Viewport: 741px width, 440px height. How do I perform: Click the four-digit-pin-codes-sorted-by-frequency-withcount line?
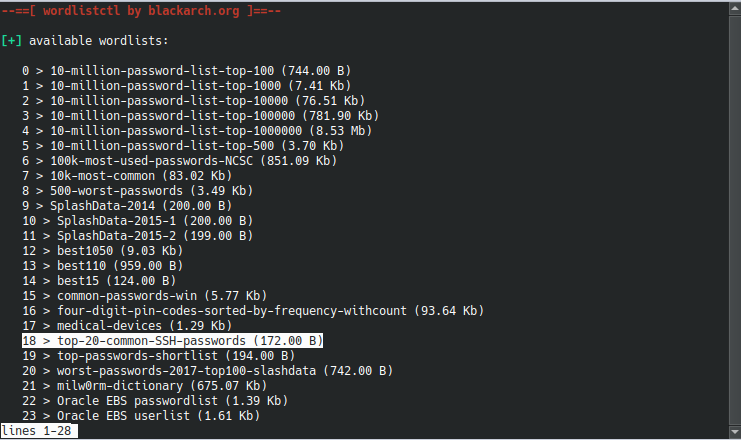click(253, 311)
